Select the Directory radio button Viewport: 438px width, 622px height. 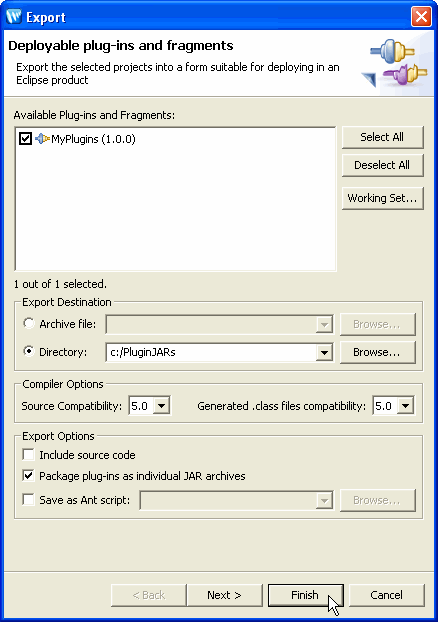tap(29, 351)
